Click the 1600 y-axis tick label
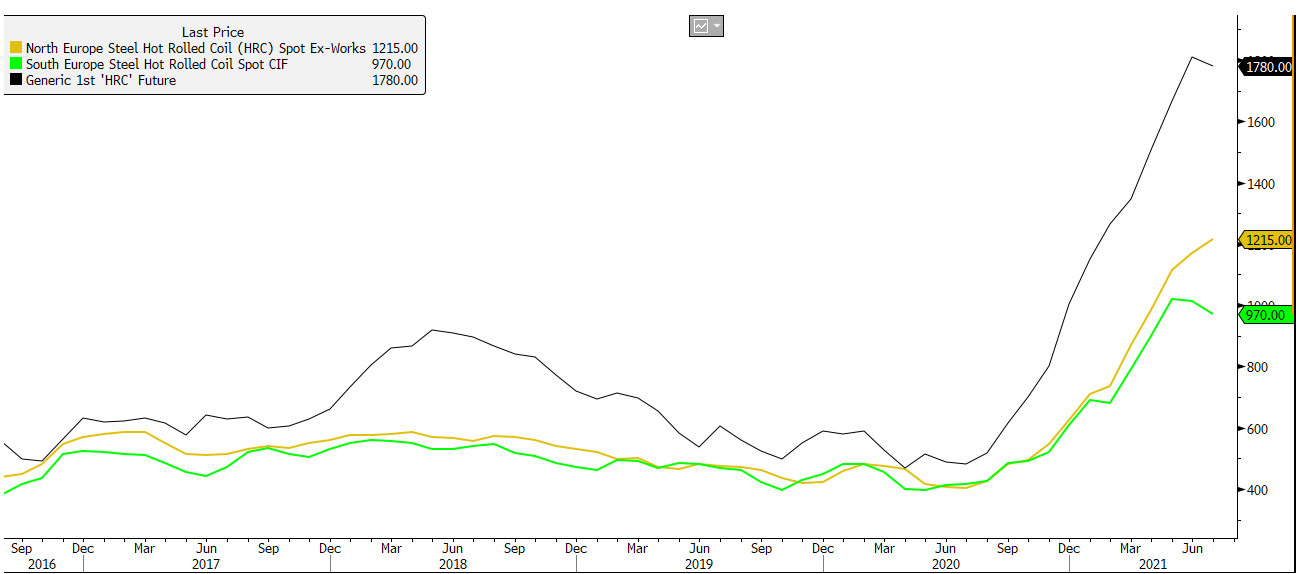The width and height of the screenshot is (1302, 574). (1261, 122)
